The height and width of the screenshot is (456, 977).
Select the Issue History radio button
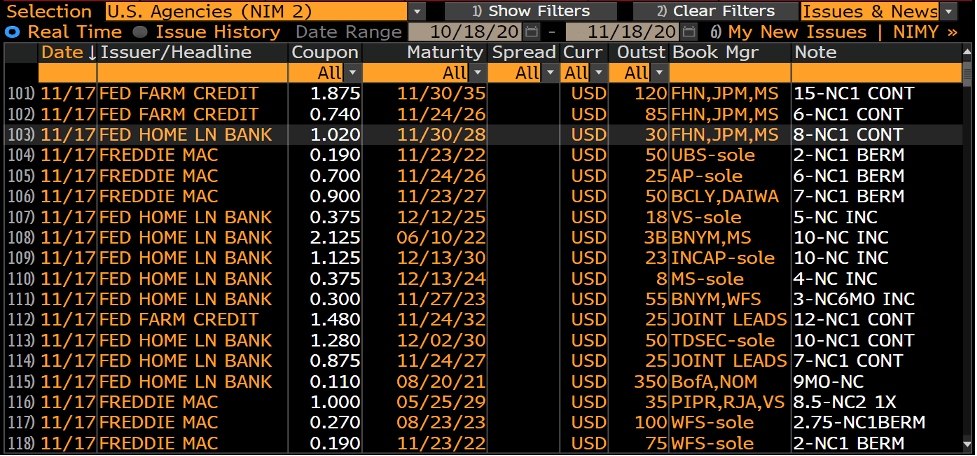pyautogui.click(x=141, y=32)
